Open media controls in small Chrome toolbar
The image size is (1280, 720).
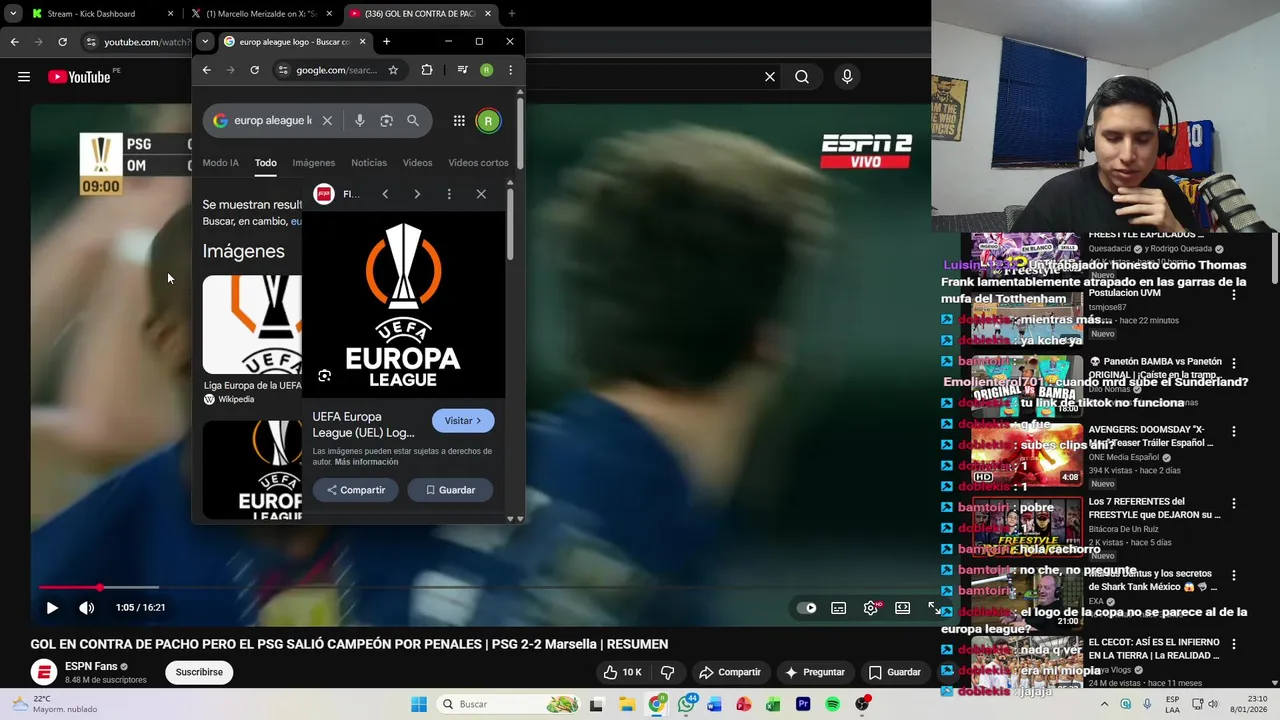coord(462,70)
